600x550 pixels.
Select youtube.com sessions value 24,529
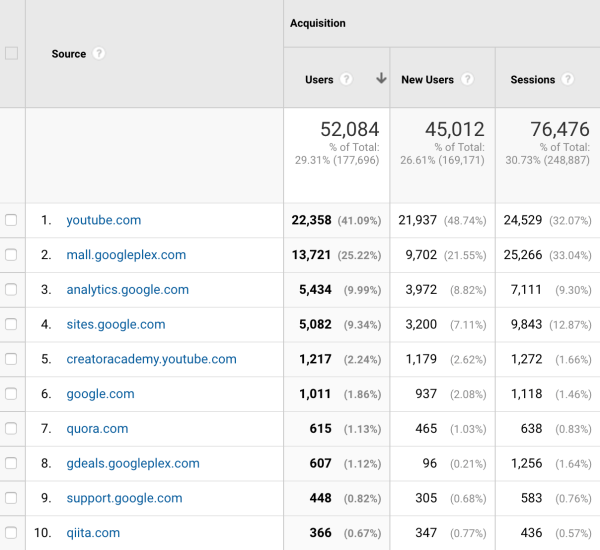[523, 220]
